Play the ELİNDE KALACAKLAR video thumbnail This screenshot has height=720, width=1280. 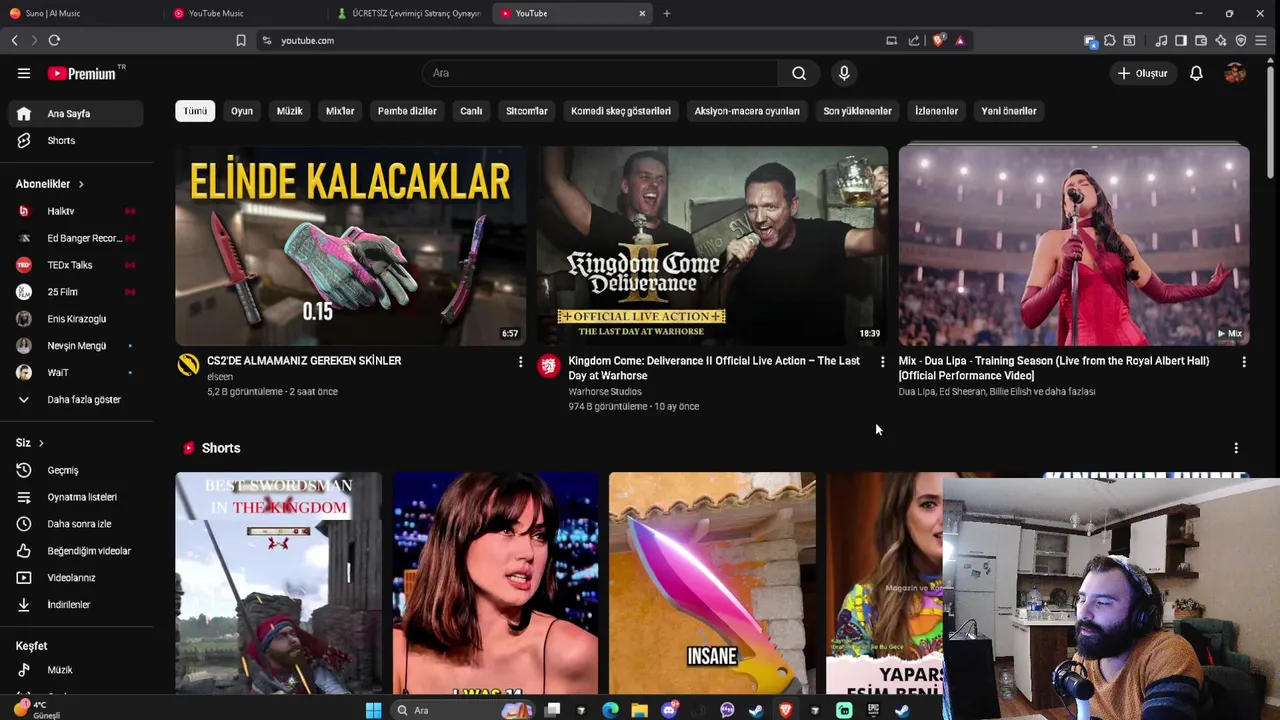(x=350, y=246)
